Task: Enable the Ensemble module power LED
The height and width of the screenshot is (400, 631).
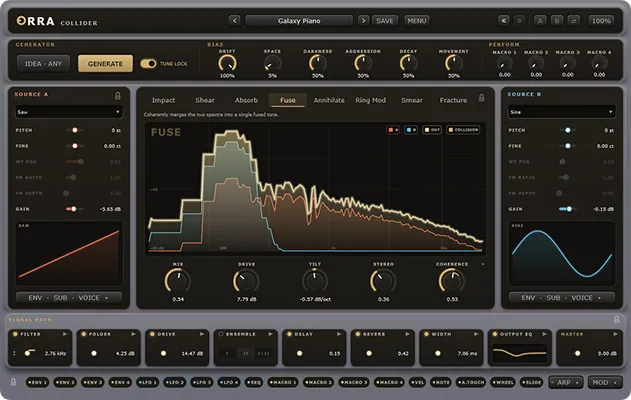Action: click(x=221, y=334)
